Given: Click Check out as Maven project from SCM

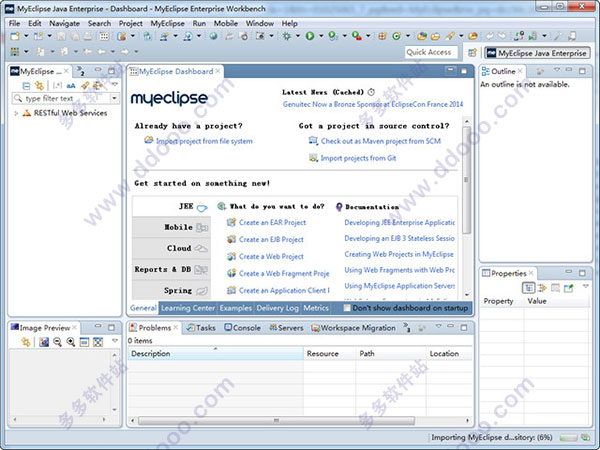Looking at the screenshot, I should click(x=381, y=141).
